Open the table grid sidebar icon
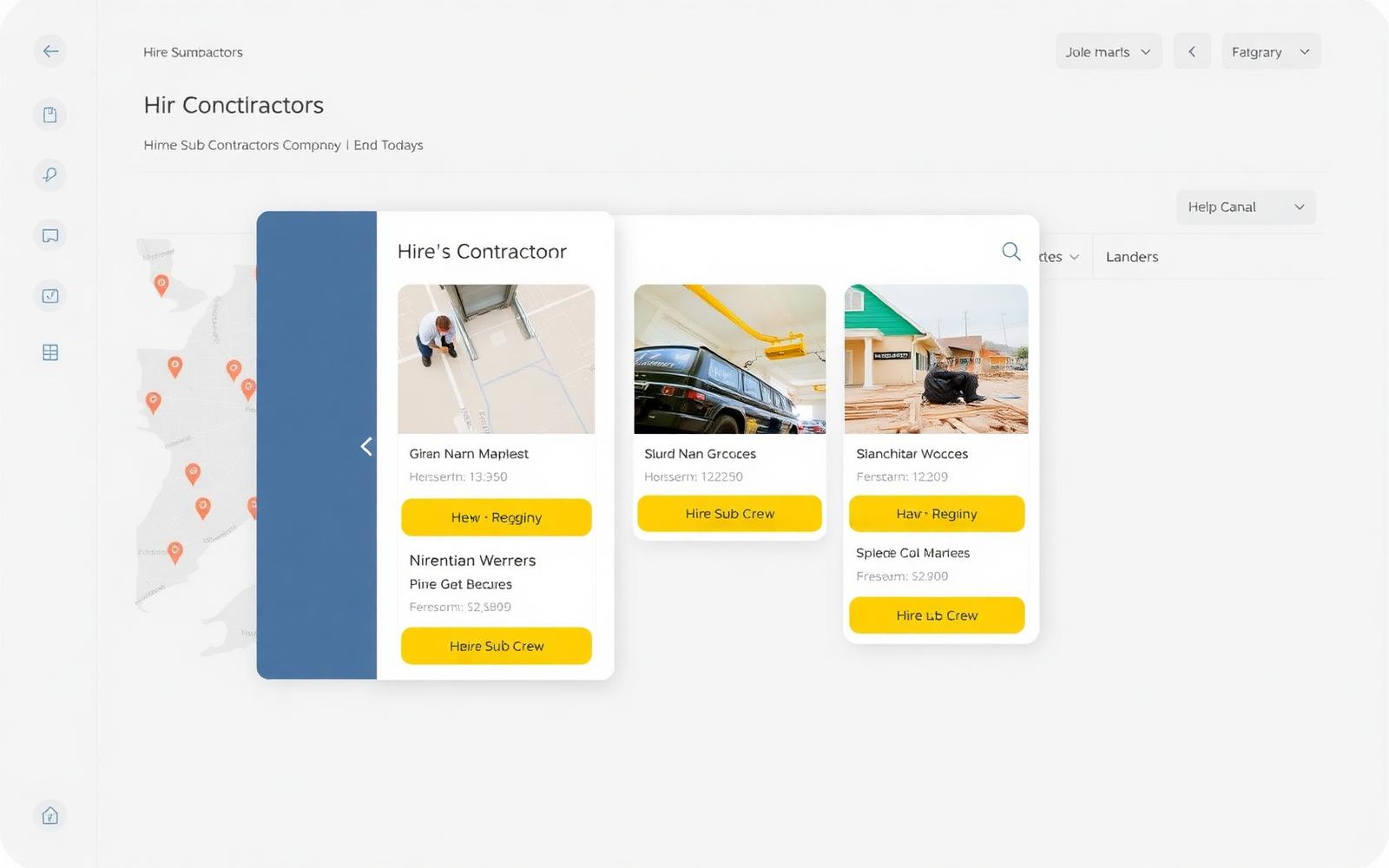The width and height of the screenshot is (1389, 868). pyautogui.click(x=50, y=352)
